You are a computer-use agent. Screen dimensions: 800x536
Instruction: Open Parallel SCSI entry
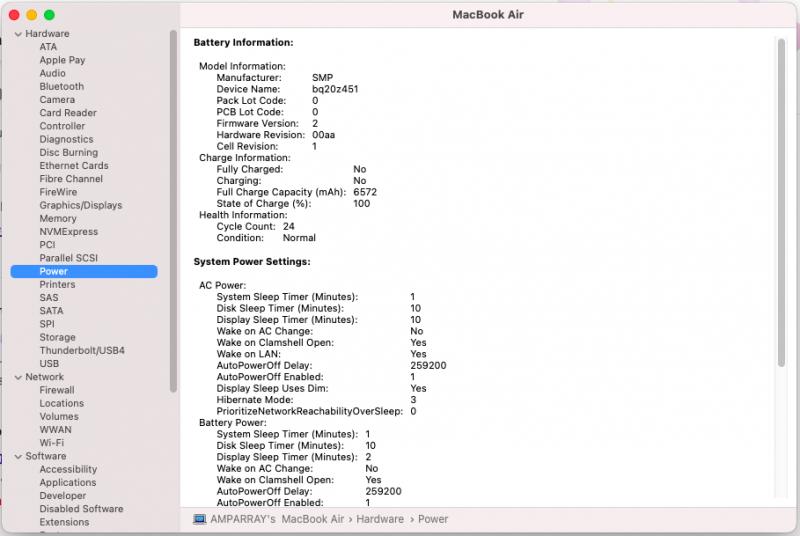coord(68,259)
